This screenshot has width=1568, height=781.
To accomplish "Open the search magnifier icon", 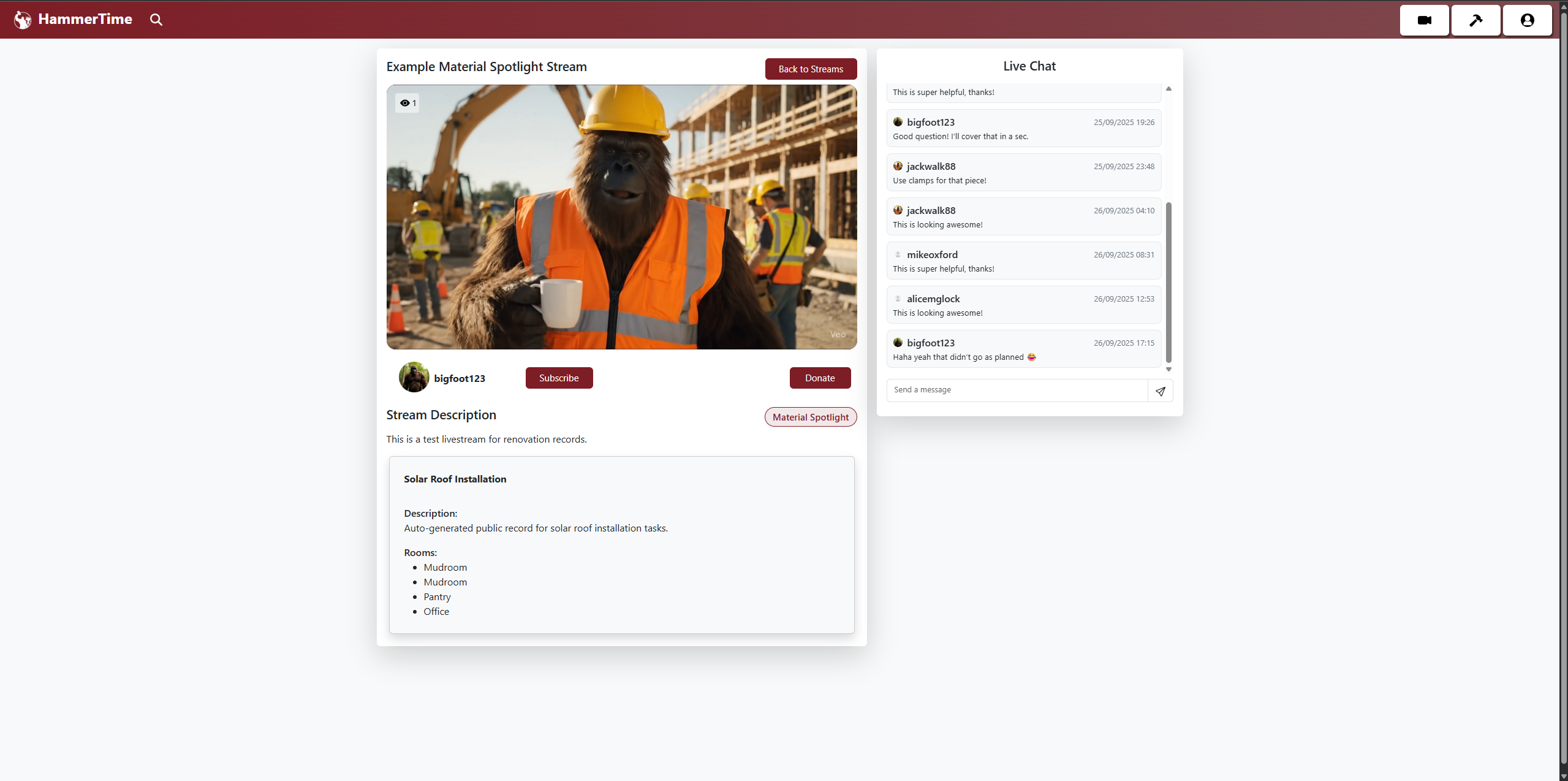I will [x=156, y=20].
